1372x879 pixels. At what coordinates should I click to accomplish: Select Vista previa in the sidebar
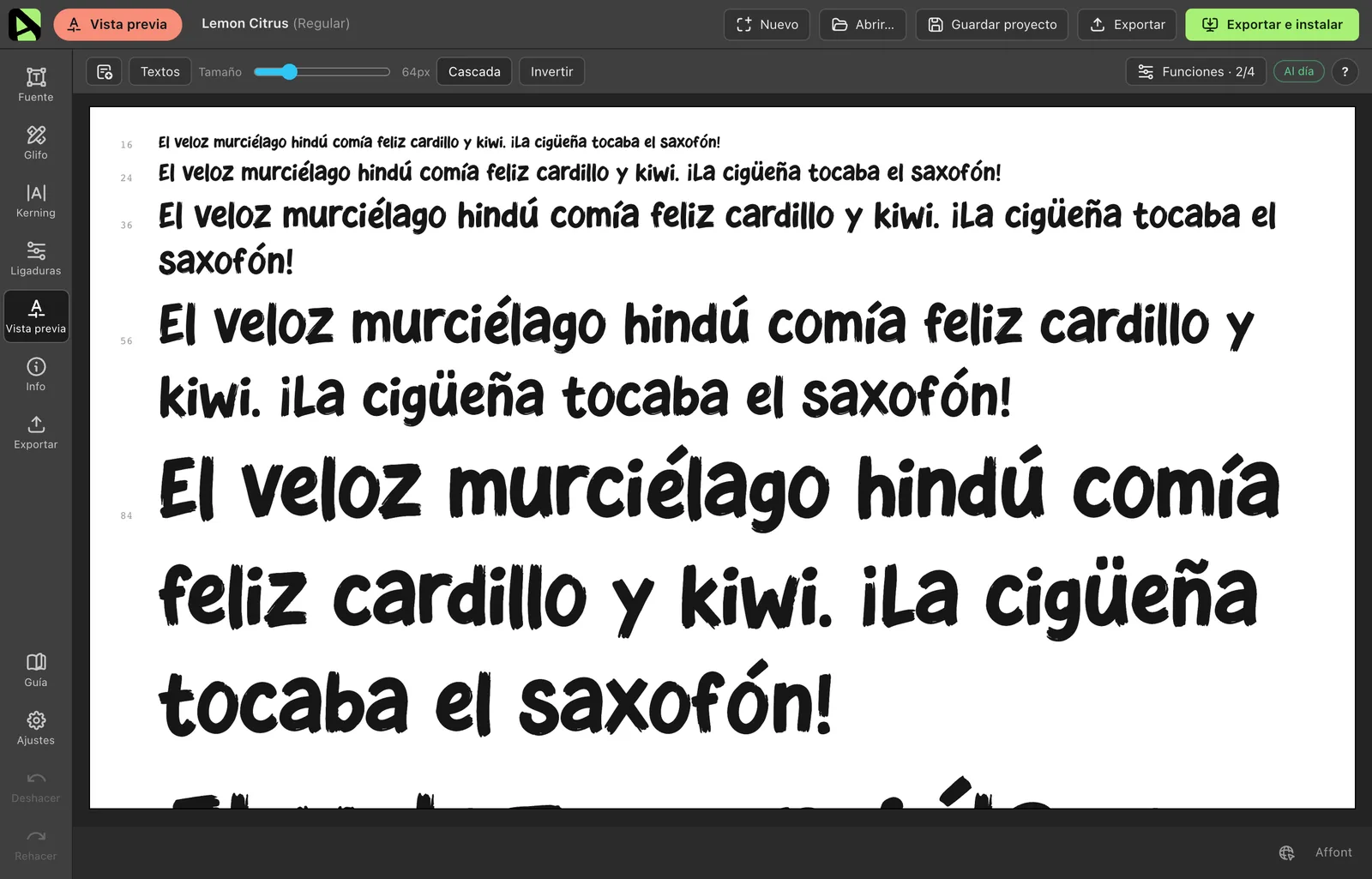(x=36, y=316)
